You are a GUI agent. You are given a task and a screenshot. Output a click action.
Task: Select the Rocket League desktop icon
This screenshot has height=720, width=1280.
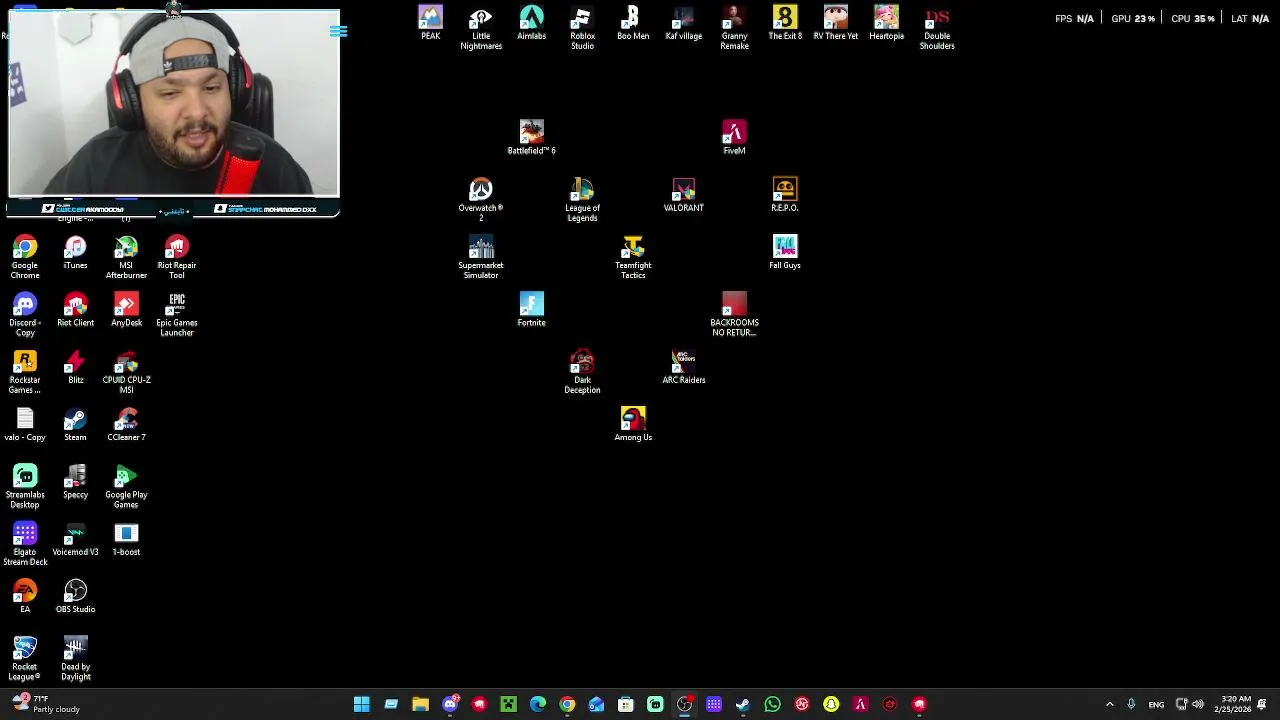click(x=25, y=658)
